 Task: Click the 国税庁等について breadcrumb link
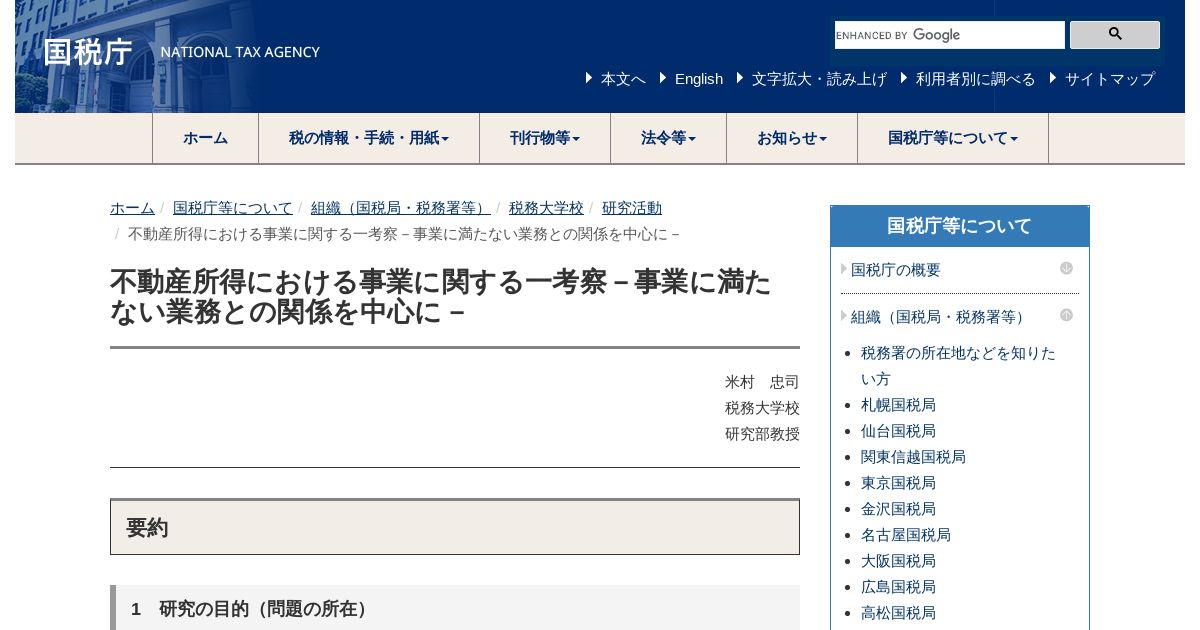coord(233,208)
